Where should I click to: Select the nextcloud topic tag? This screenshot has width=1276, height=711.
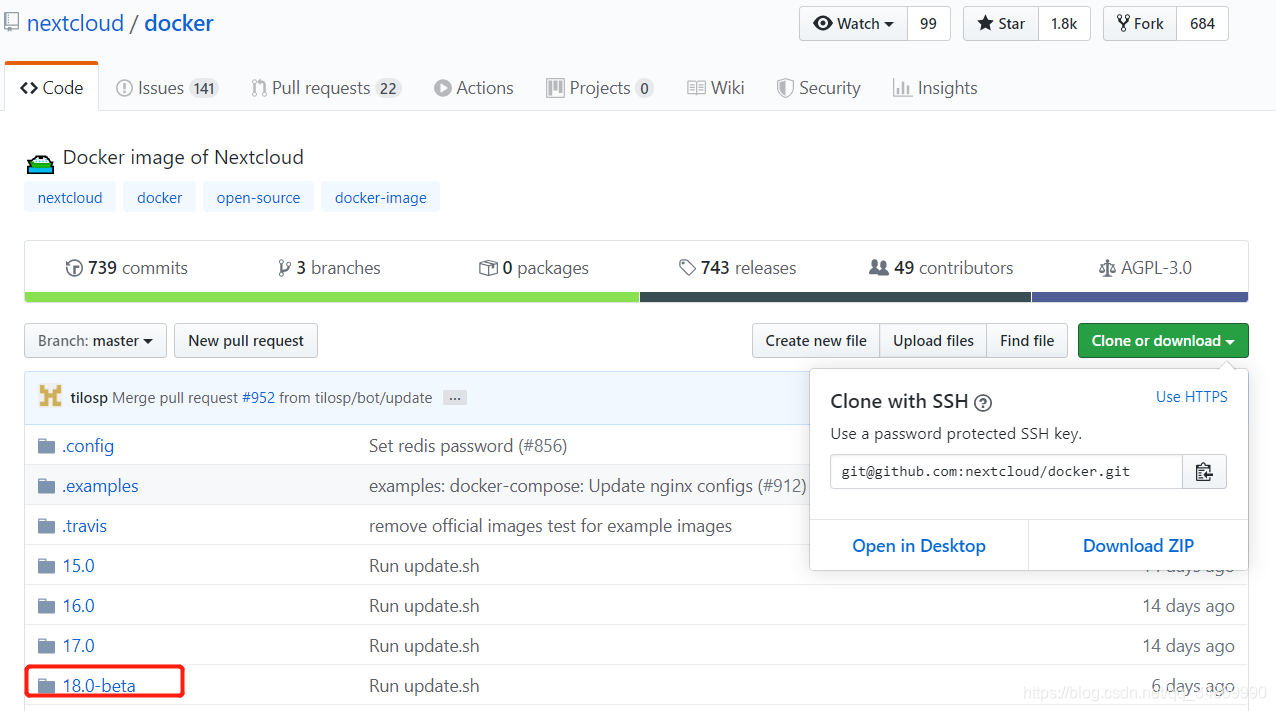coord(70,197)
